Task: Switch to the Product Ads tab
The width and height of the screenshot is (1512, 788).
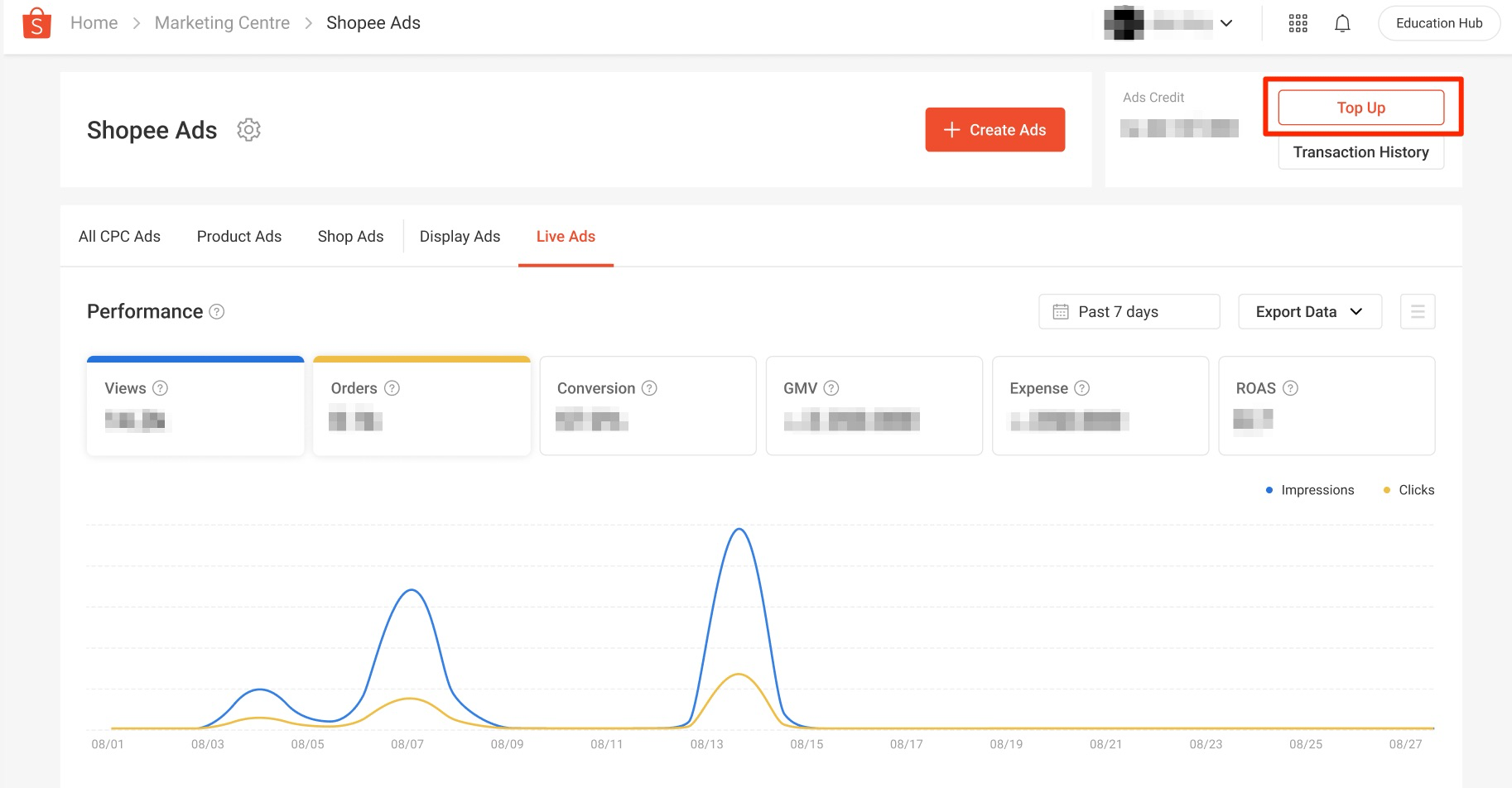Action: [x=238, y=236]
